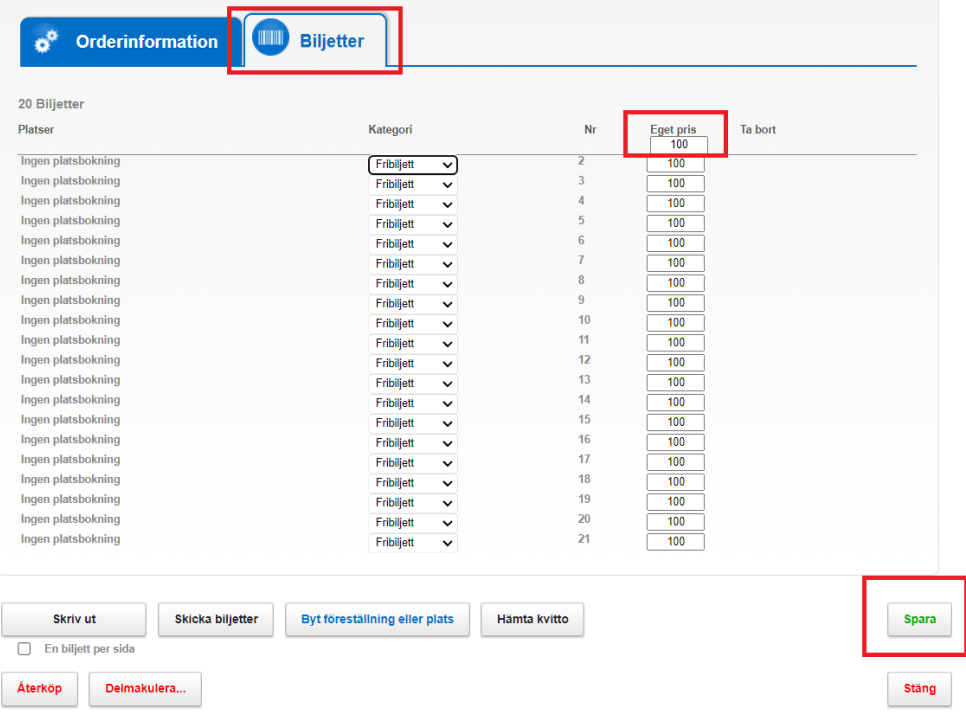Click Eget pris field for ticket Nr 3
This screenshot has height=718, width=966.
tap(676, 183)
